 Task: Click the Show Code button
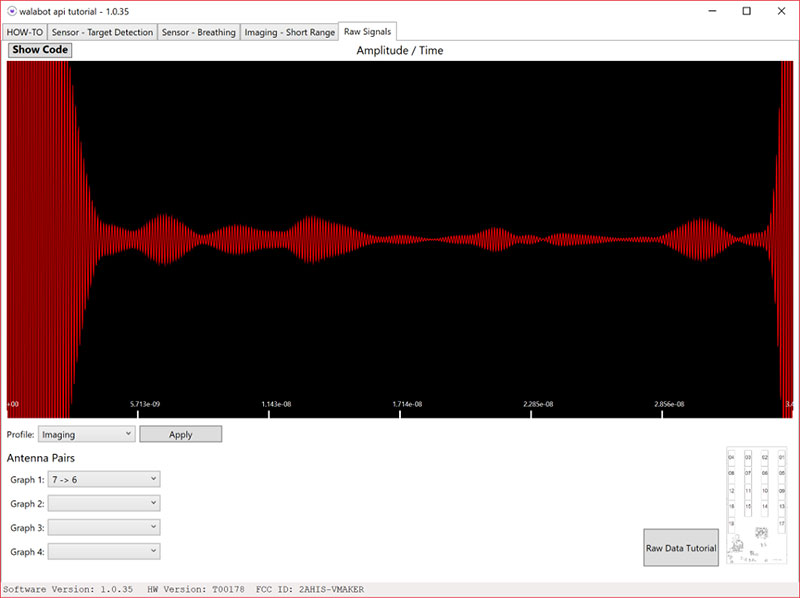click(40, 49)
